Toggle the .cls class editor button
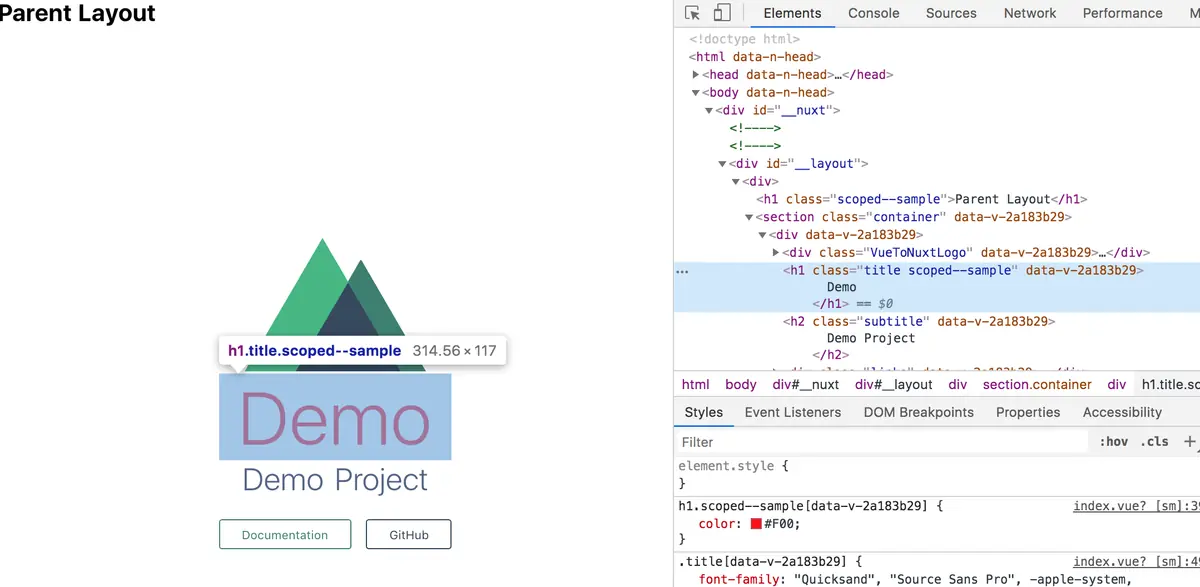 [1156, 441]
